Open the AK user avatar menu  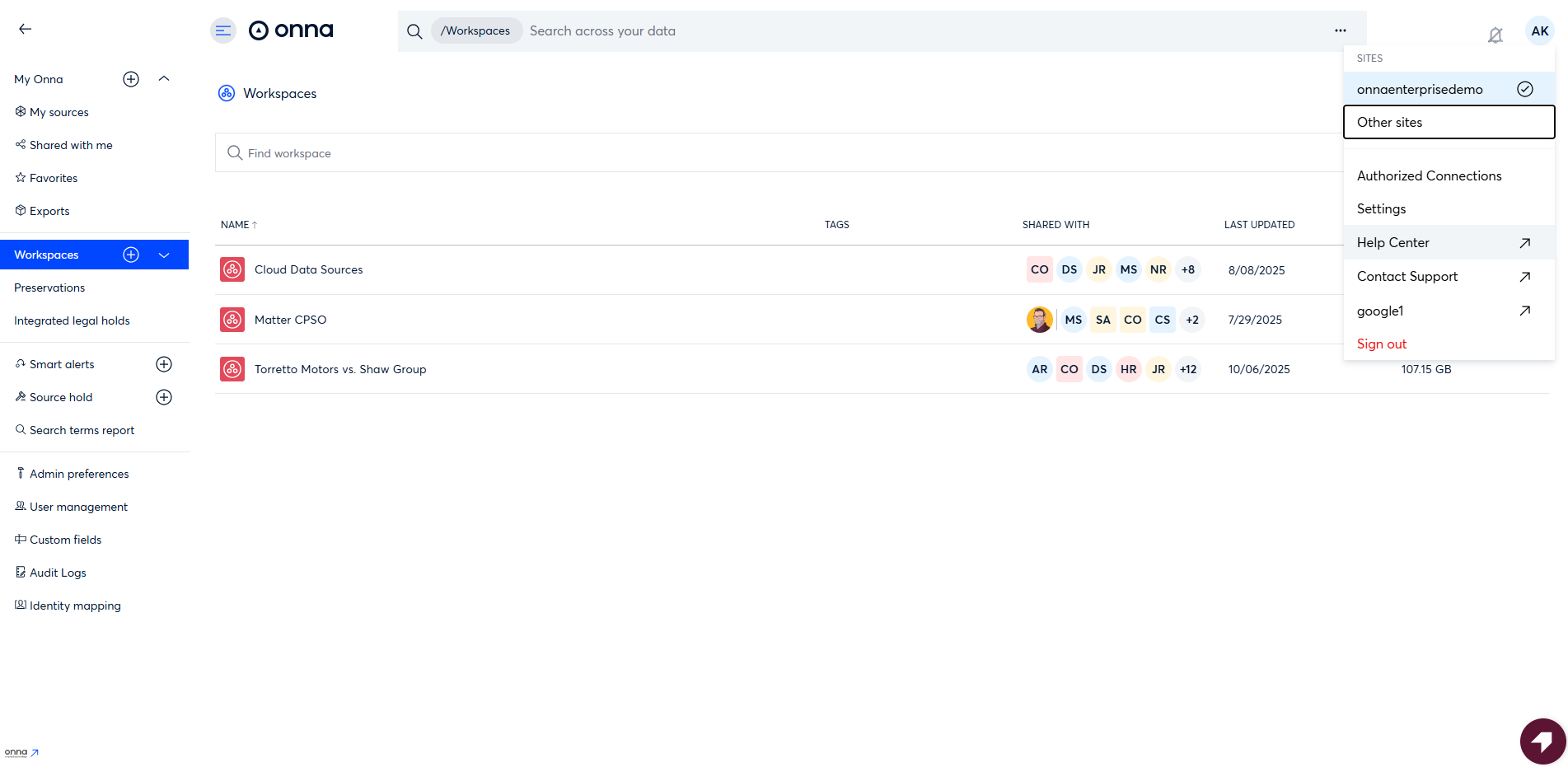1539,31
